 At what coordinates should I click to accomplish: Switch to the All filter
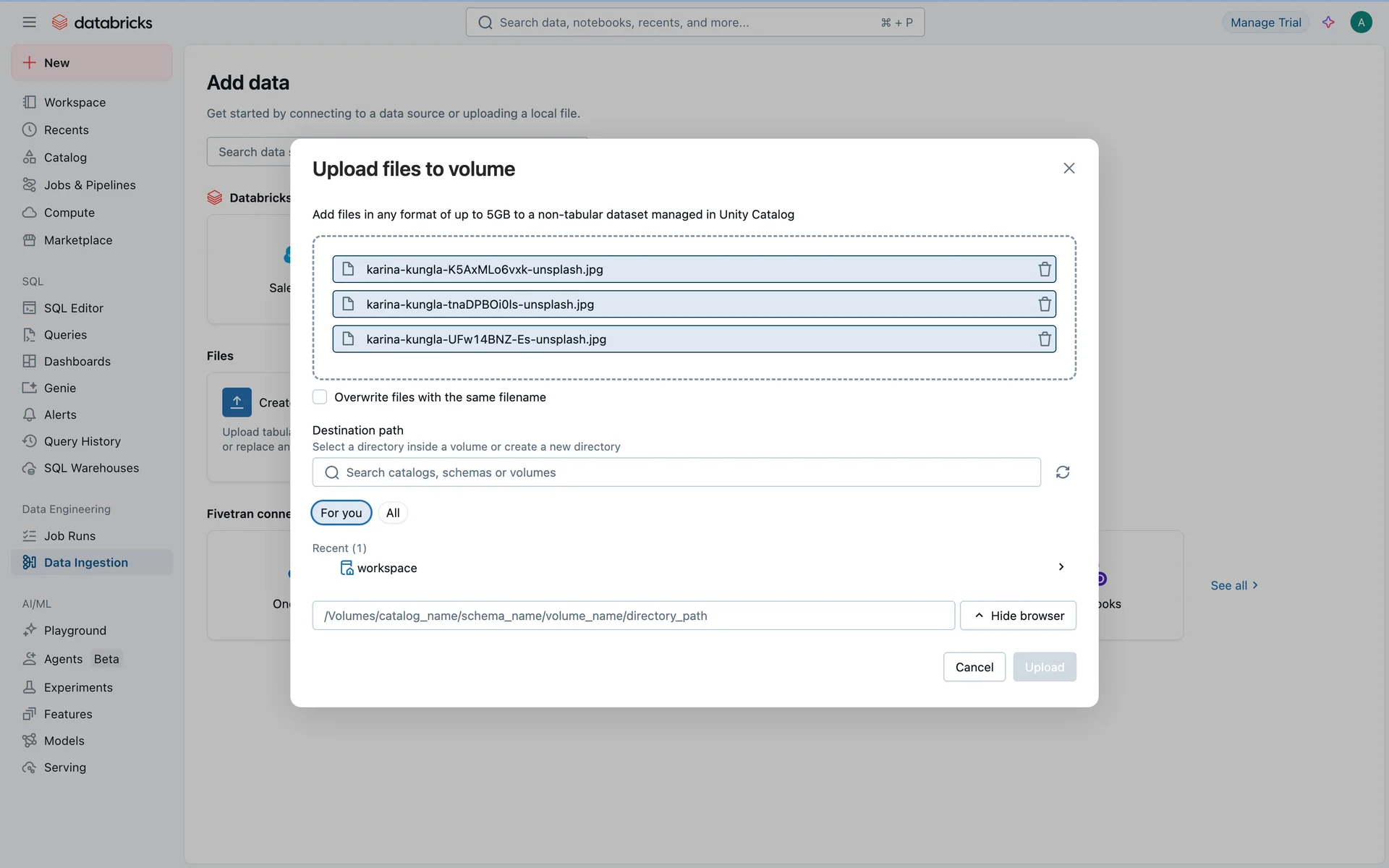tap(393, 513)
